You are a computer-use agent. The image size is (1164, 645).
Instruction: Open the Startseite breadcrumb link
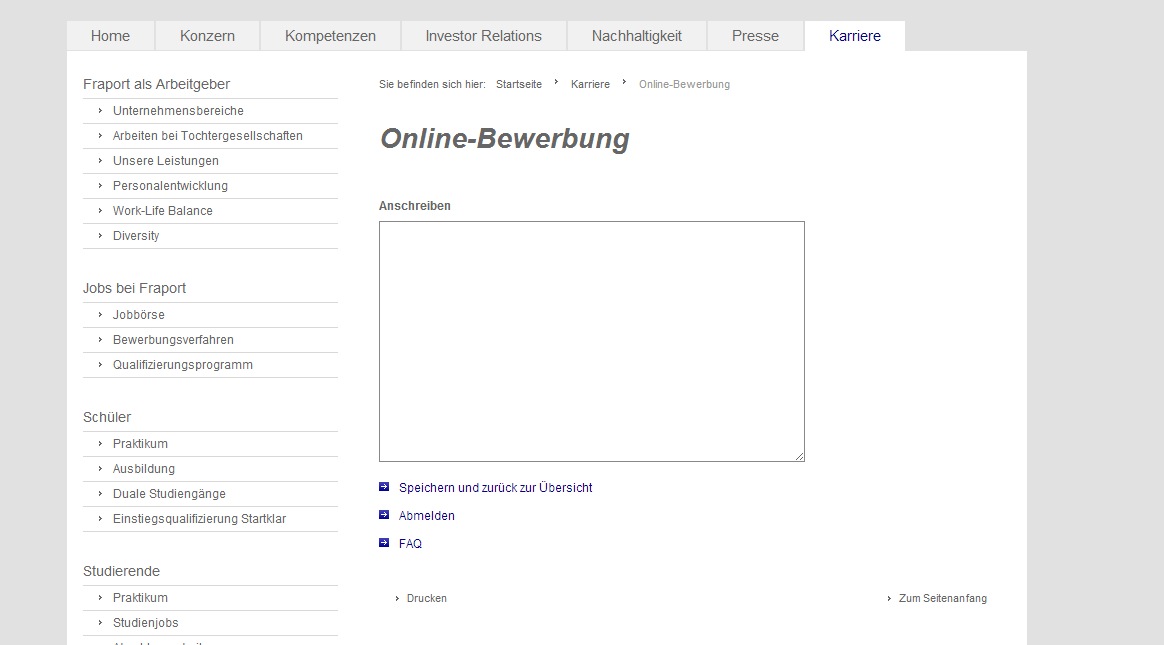pyautogui.click(x=518, y=84)
